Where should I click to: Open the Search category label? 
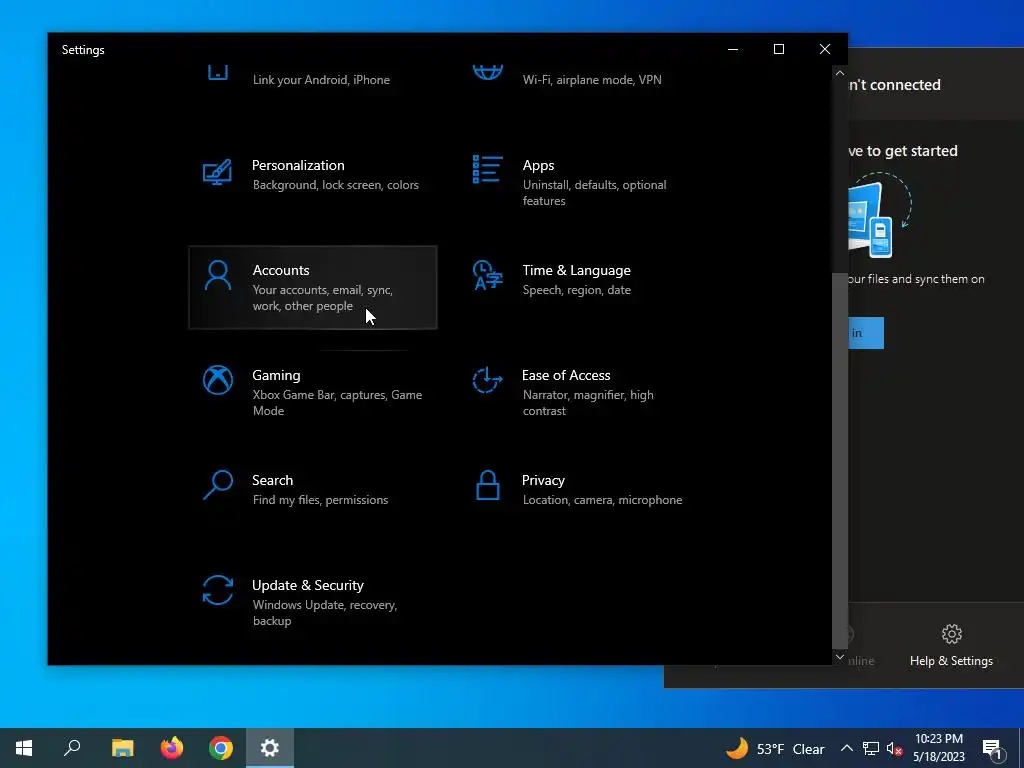(272, 480)
